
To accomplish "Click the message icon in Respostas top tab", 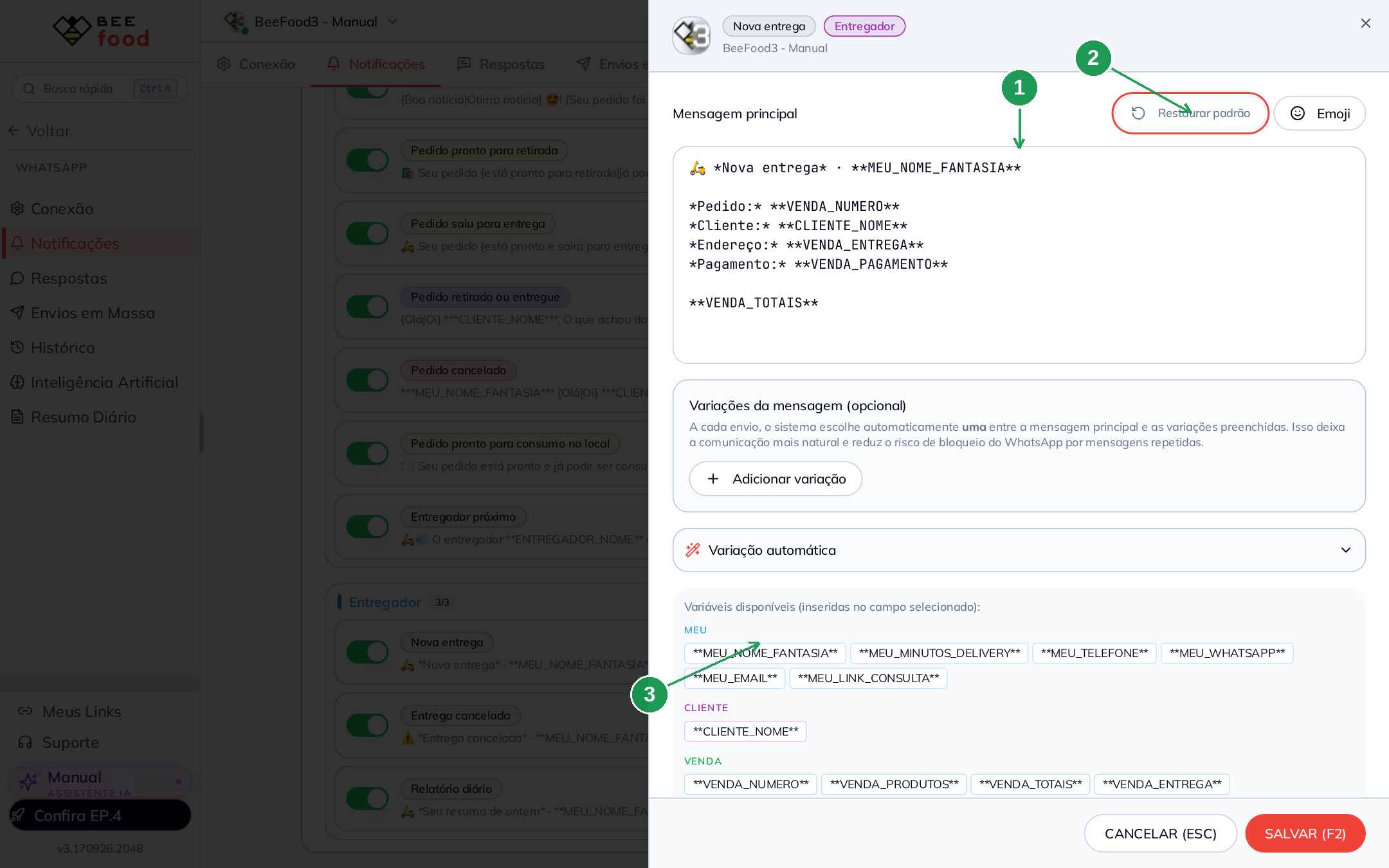I will (x=464, y=64).
